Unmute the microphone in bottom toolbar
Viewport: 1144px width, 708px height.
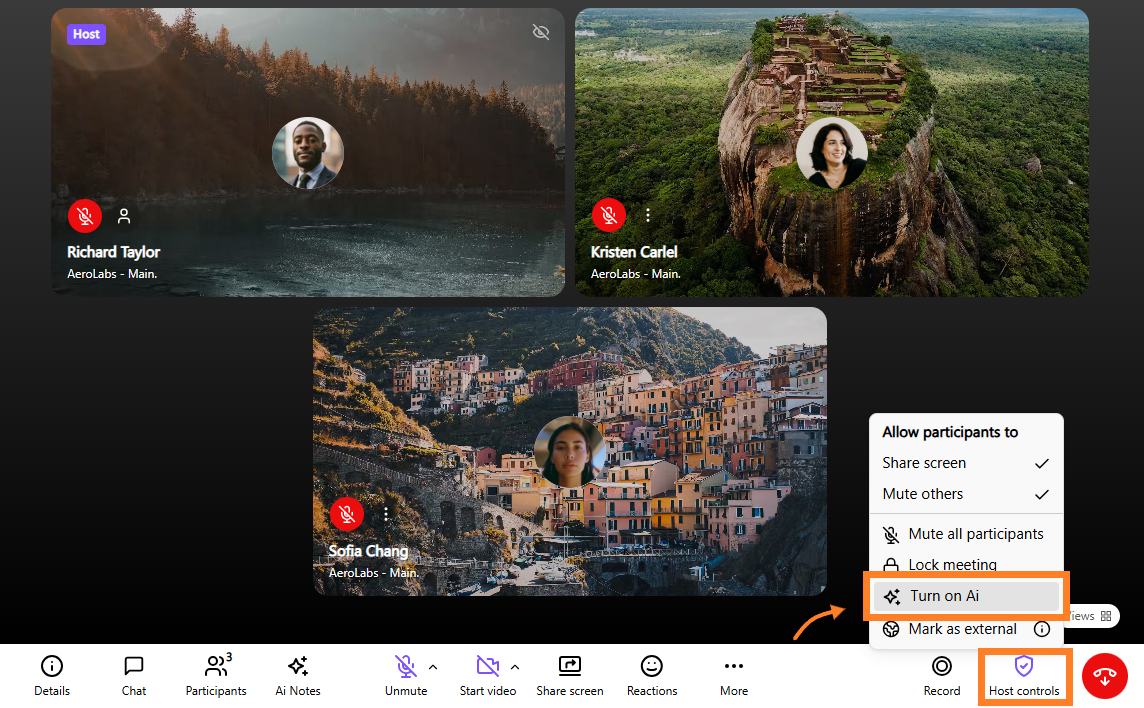(x=406, y=675)
